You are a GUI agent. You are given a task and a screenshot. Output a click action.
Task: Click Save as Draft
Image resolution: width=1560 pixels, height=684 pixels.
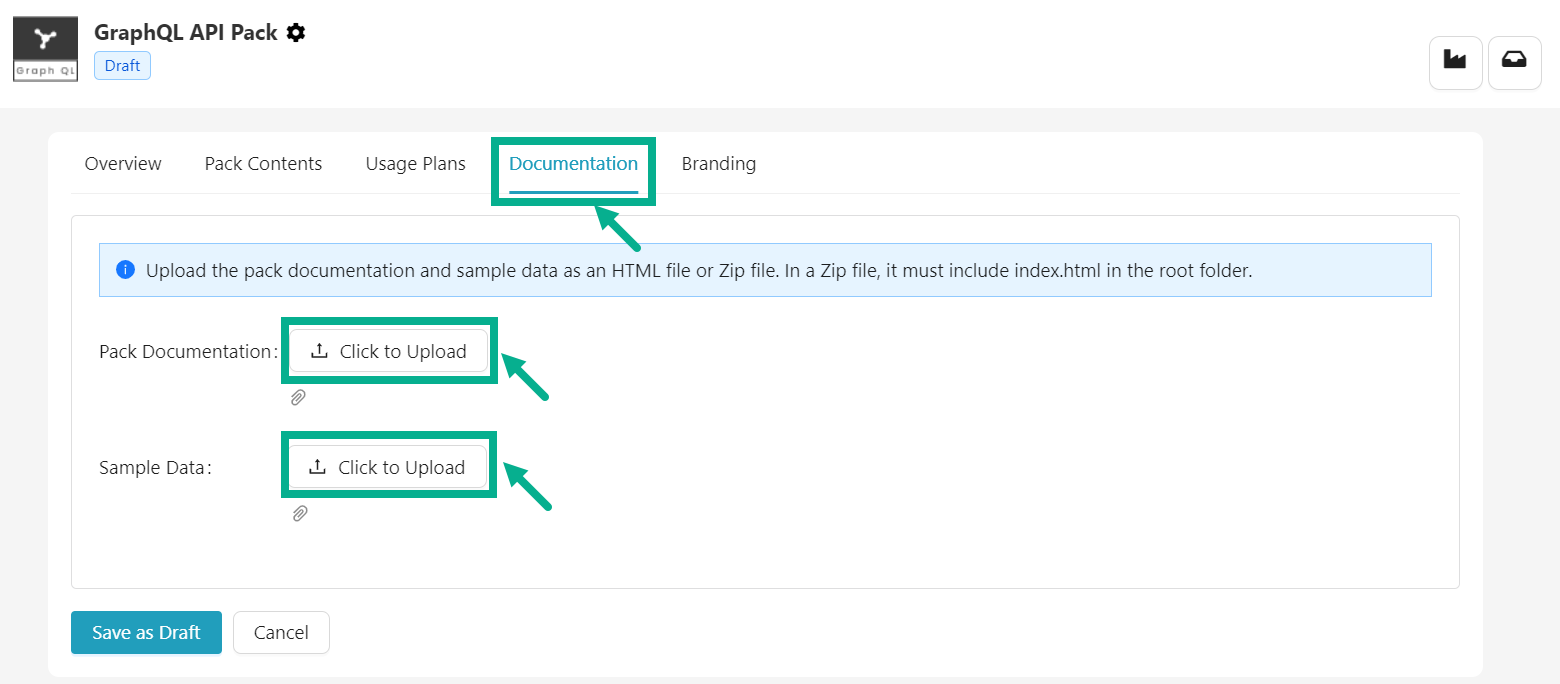(x=146, y=632)
